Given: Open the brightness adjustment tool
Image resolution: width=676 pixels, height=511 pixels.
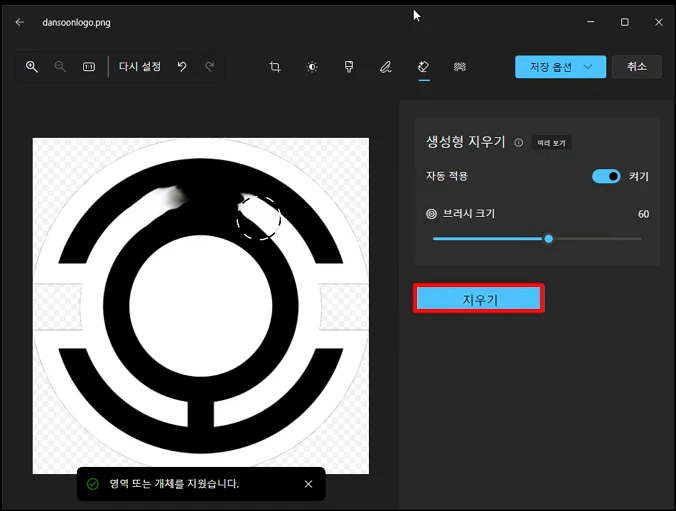Looking at the screenshot, I should pyautogui.click(x=312, y=67).
